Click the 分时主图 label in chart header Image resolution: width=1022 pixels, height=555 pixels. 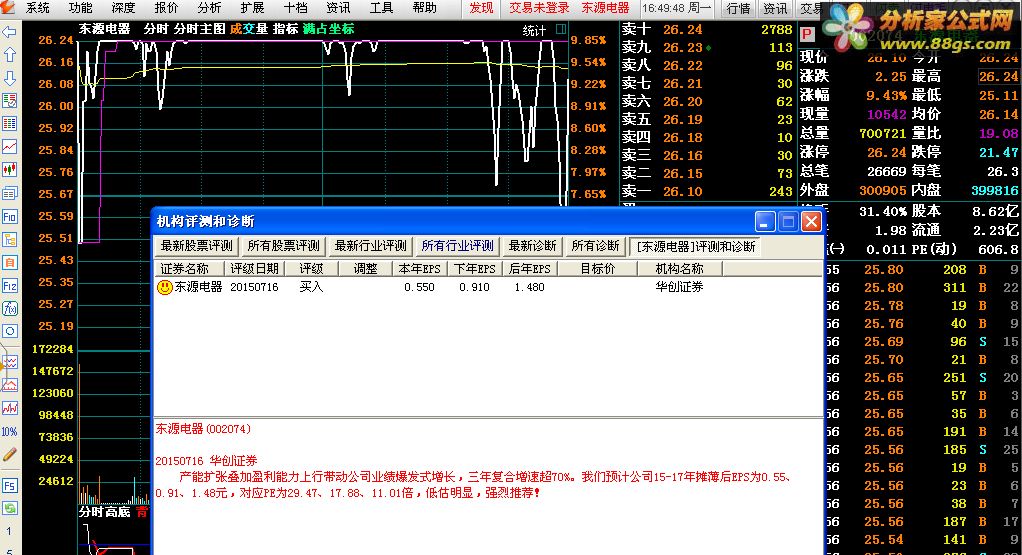[199, 29]
